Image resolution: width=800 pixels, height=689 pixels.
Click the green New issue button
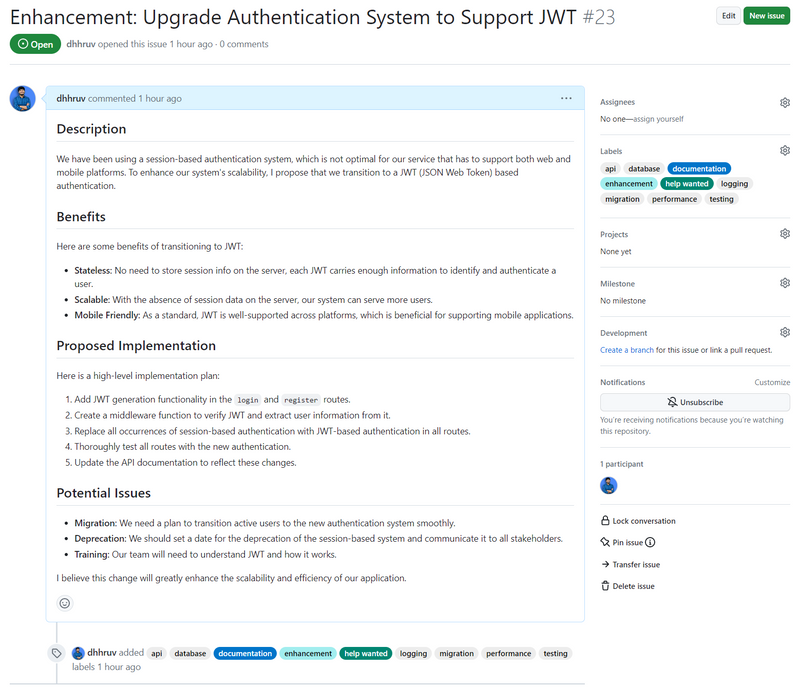point(767,16)
